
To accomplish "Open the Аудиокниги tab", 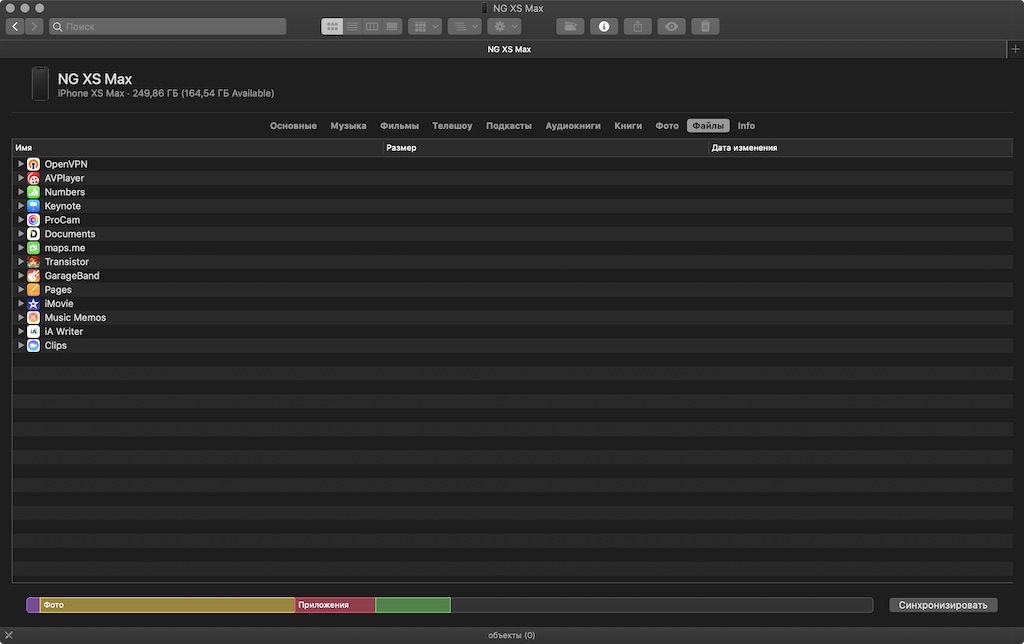I will click(573, 126).
